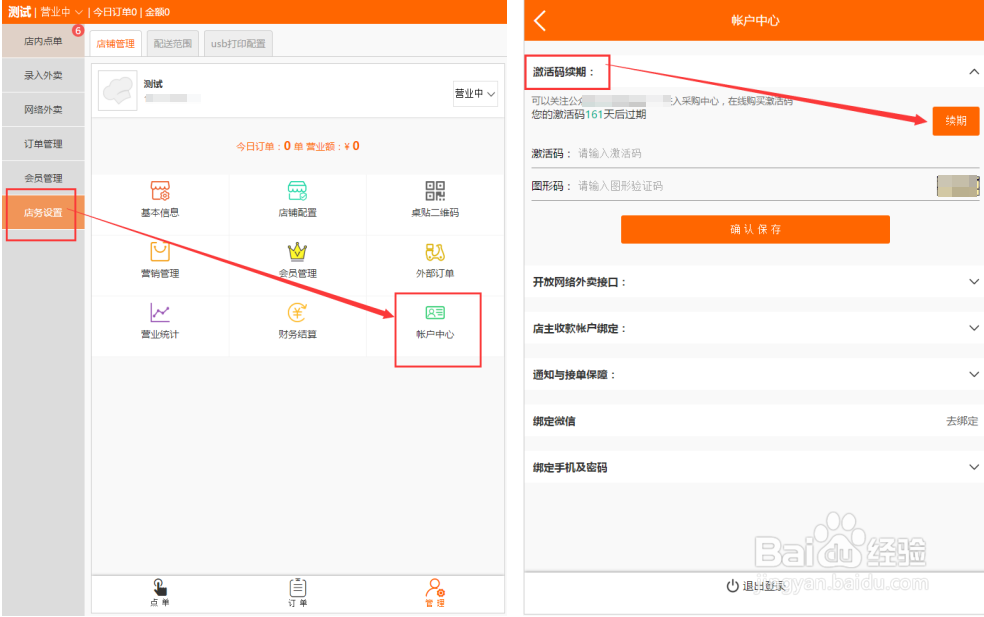Collapse the 激活码续期 section
This screenshot has height=617, width=984.
tap(974, 72)
